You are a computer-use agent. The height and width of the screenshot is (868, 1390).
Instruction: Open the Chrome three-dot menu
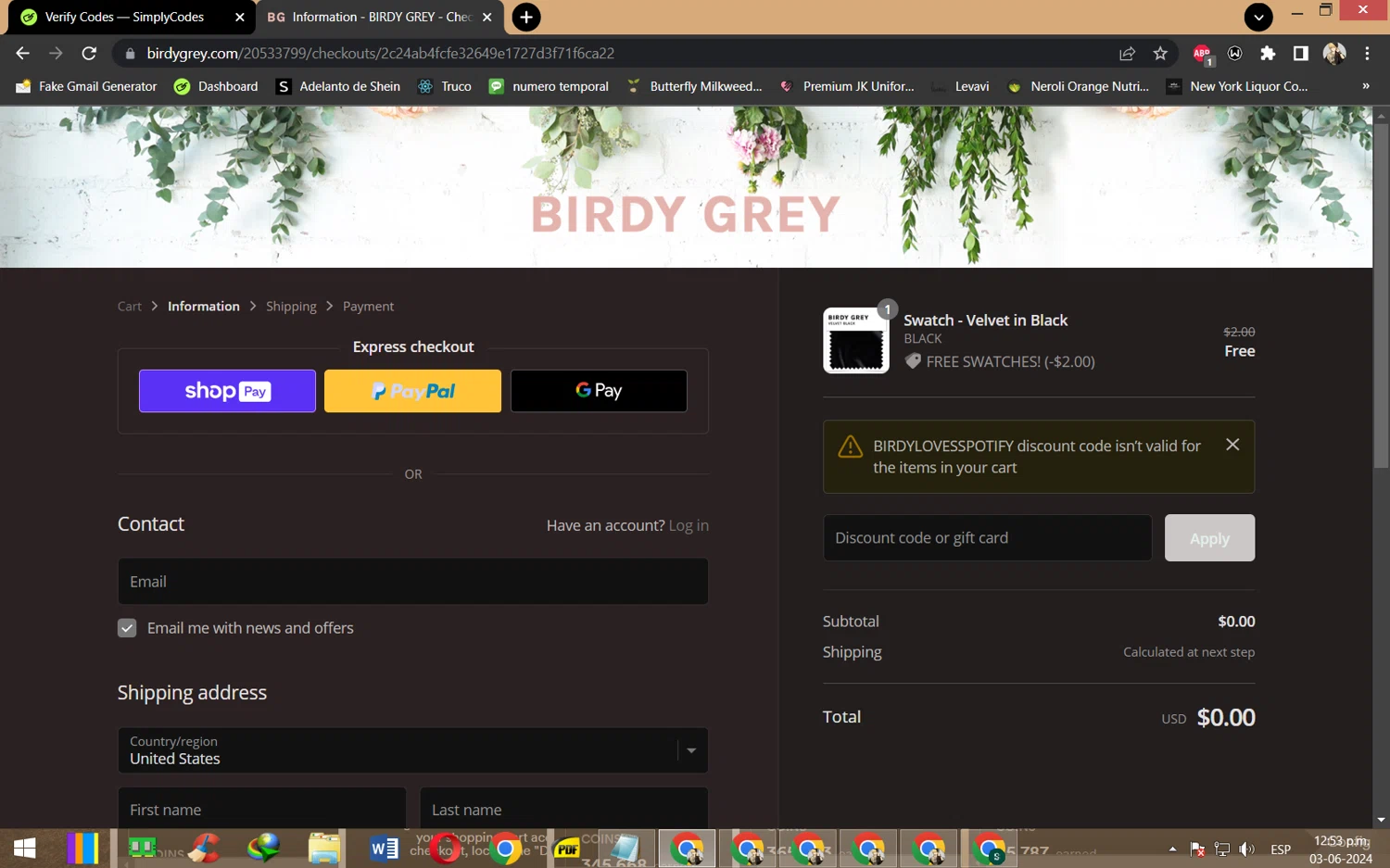click(x=1367, y=54)
